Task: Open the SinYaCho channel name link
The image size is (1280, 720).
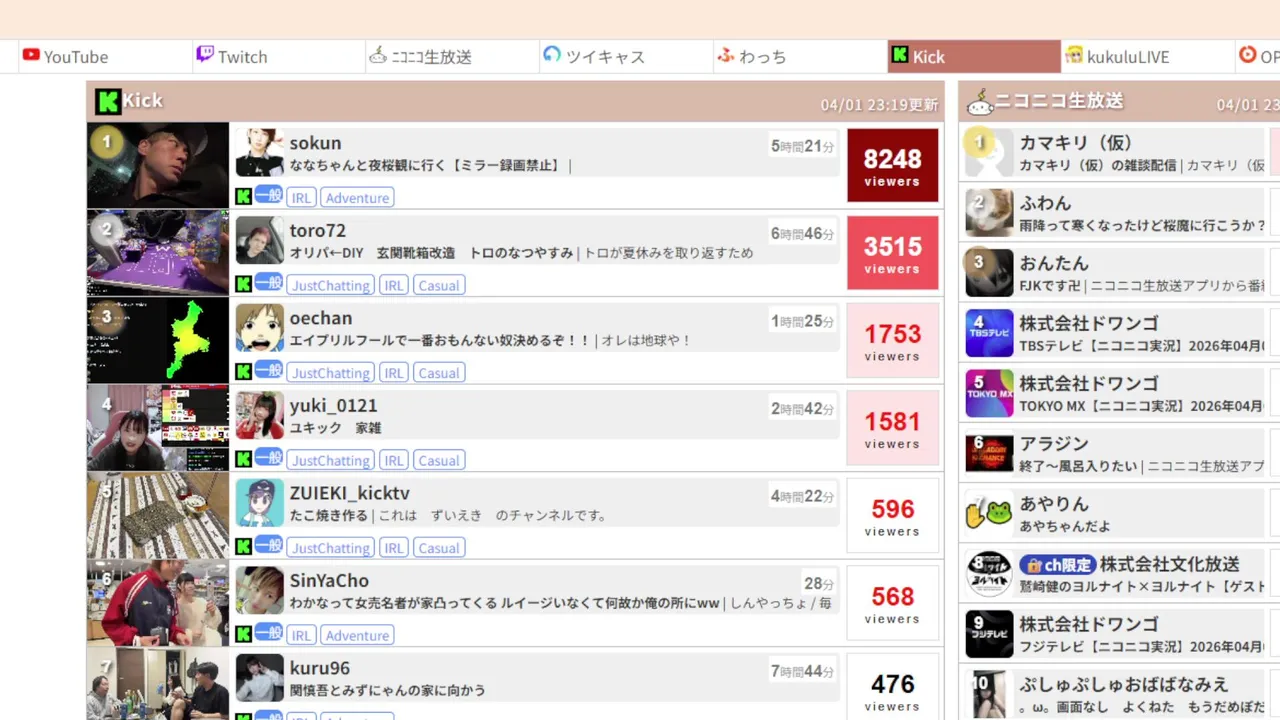Action: (329, 581)
